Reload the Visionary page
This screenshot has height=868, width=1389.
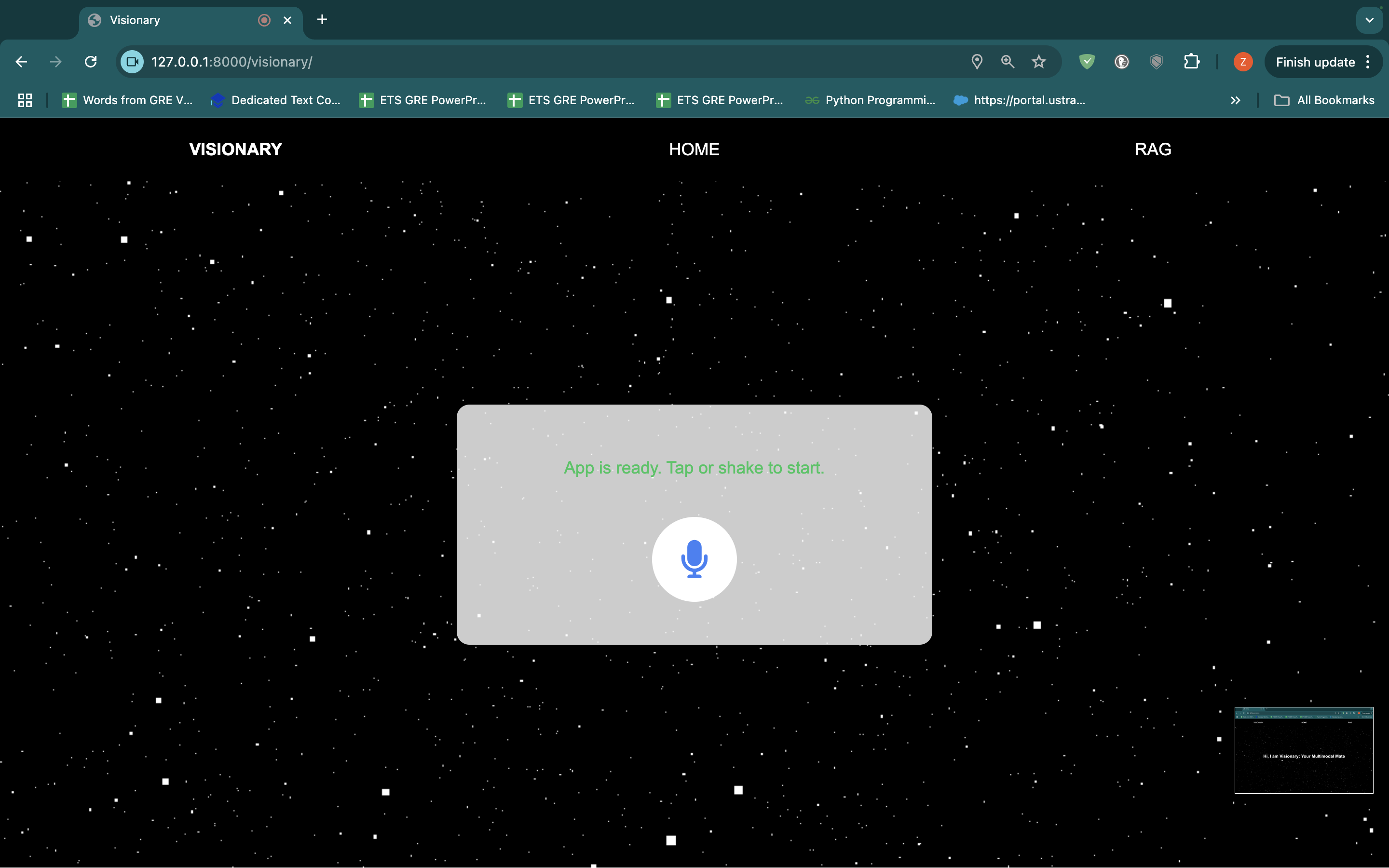91,62
